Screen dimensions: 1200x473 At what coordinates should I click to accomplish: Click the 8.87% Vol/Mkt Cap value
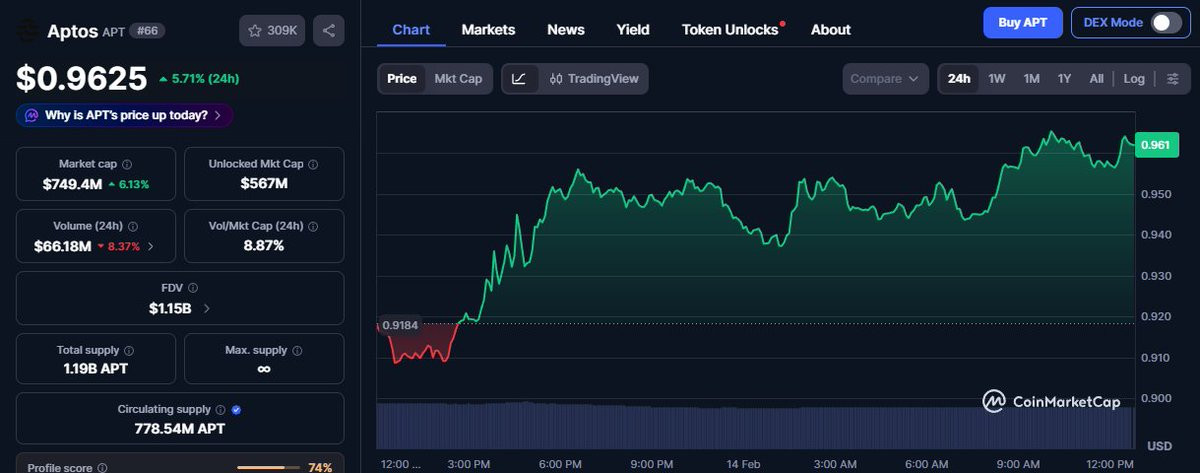click(264, 246)
